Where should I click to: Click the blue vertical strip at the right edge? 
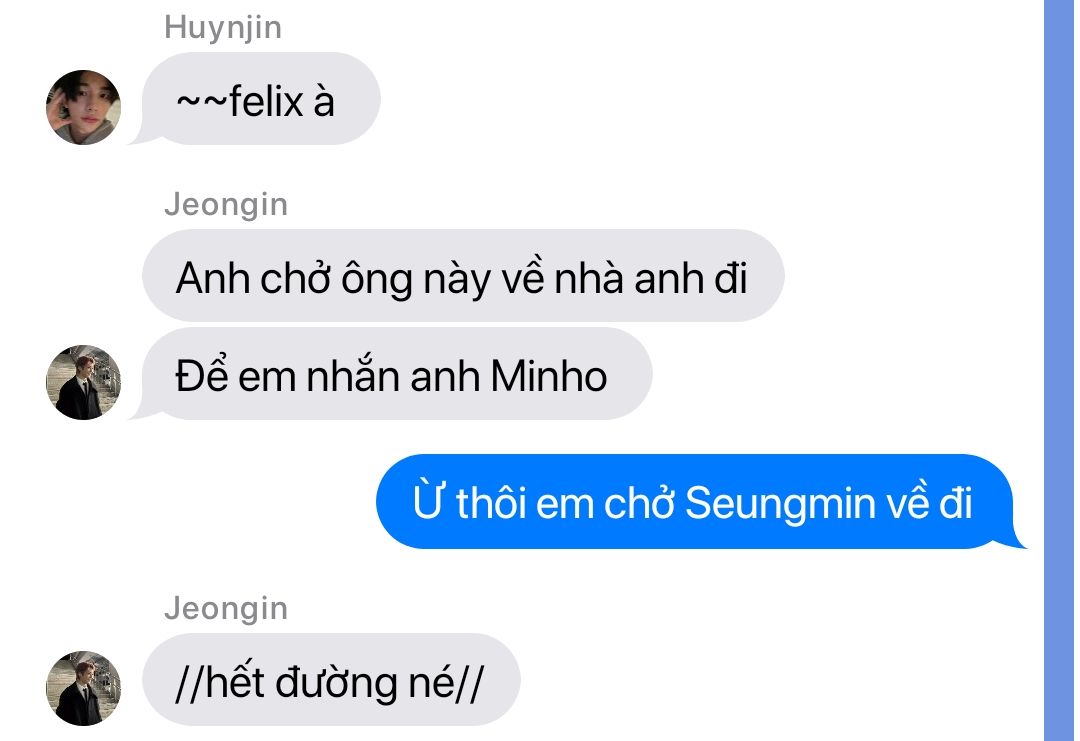1060,370
